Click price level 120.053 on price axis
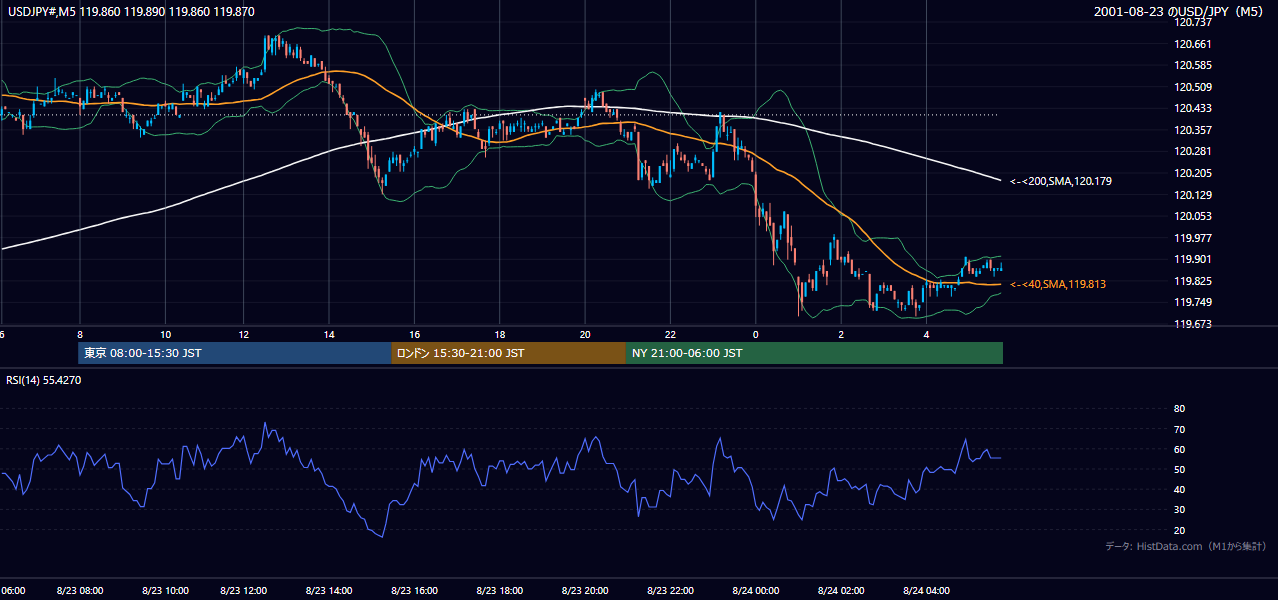1278x600 pixels. click(1192, 216)
